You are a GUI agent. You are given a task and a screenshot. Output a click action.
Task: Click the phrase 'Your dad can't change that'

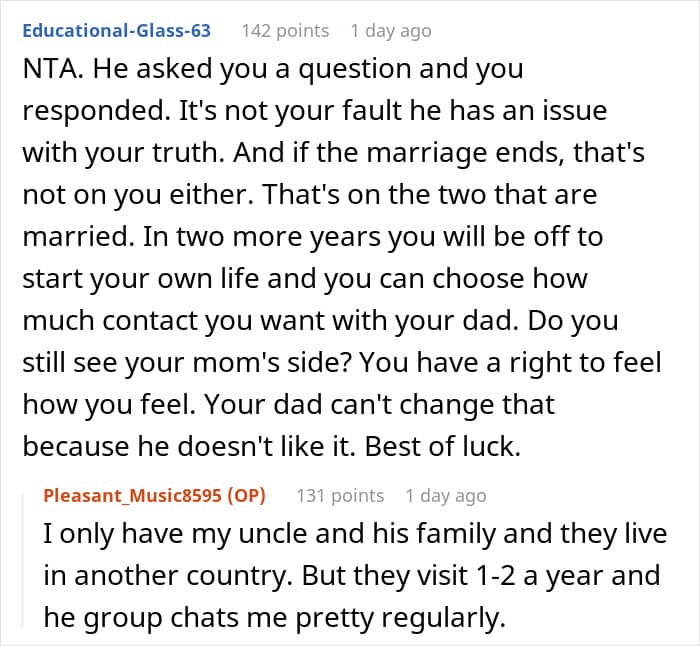pyautogui.click(x=380, y=404)
